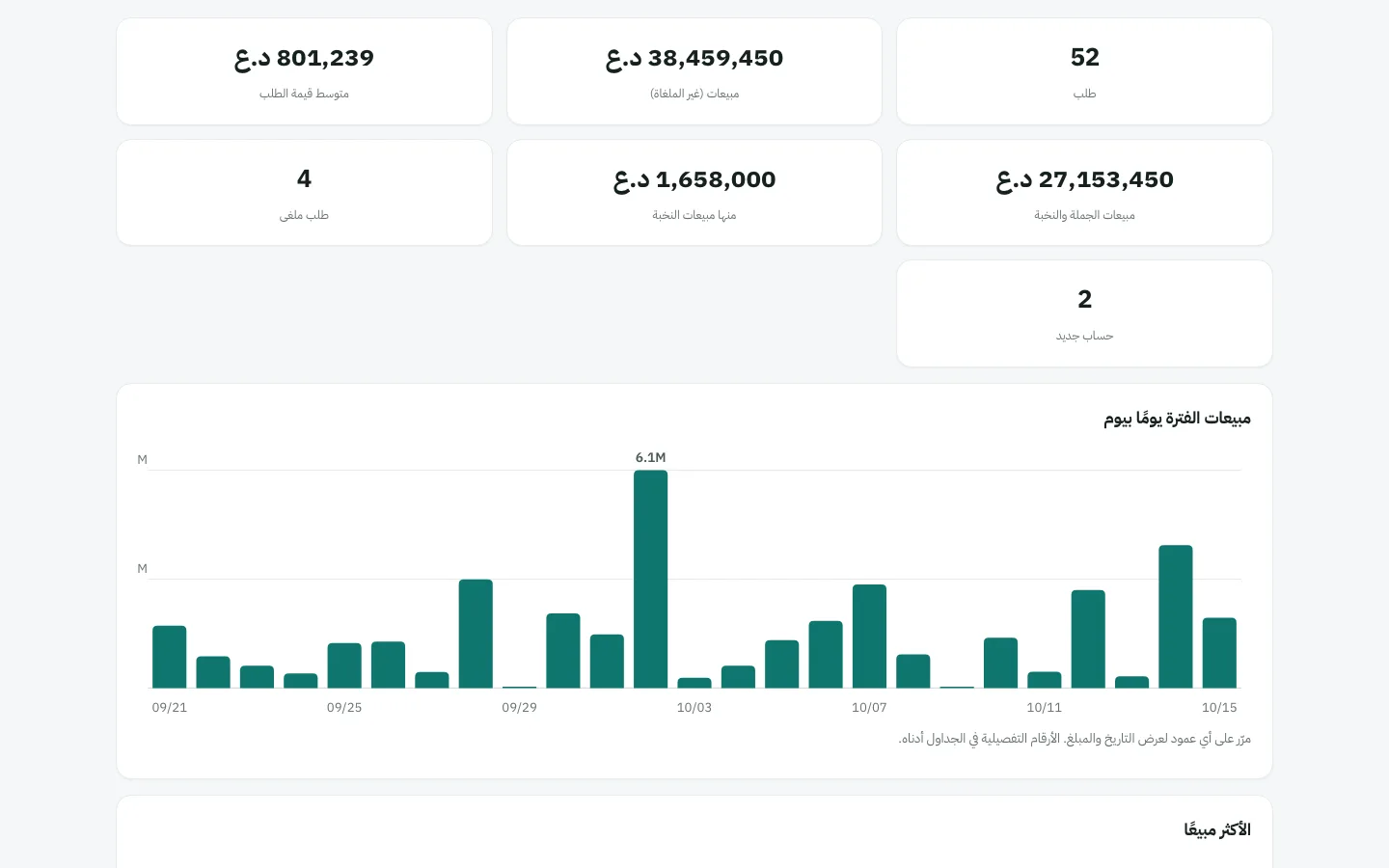Select the مبيعات (غير الملغاة) label
This screenshot has height=868, width=1389.
[x=694, y=94]
